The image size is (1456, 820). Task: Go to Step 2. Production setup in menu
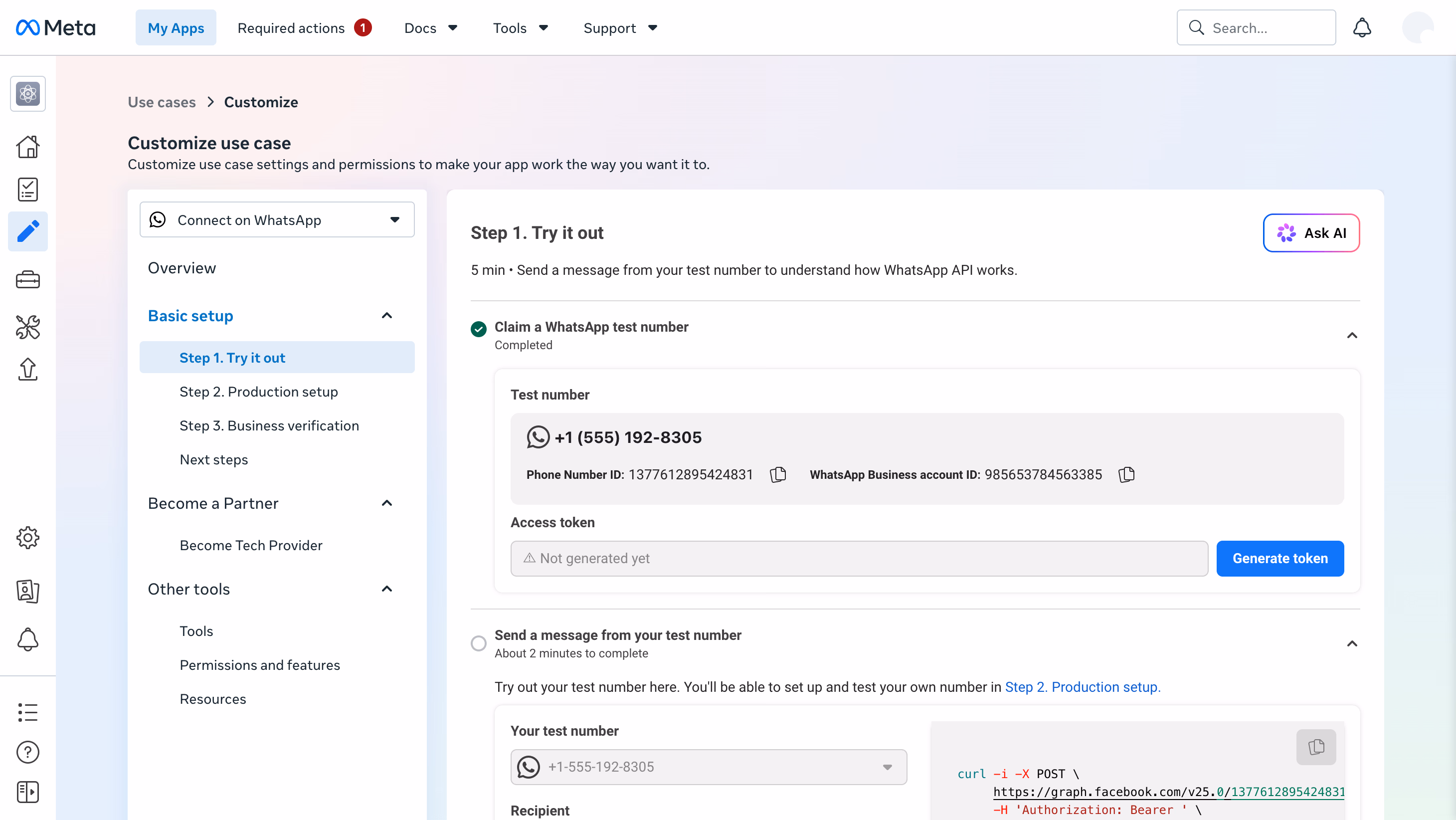[x=259, y=392]
